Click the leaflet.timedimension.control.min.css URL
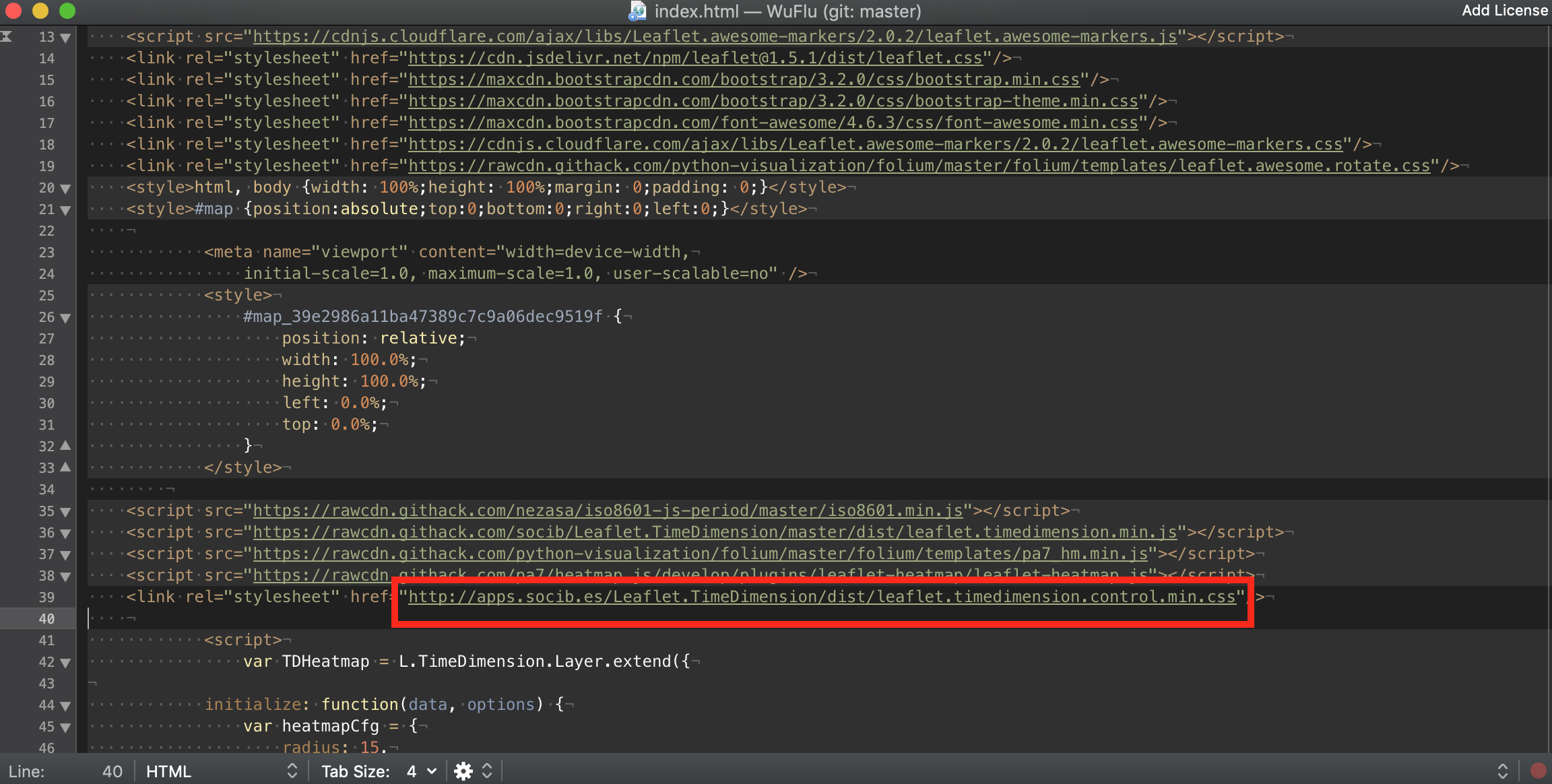1552x784 pixels. point(822,597)
